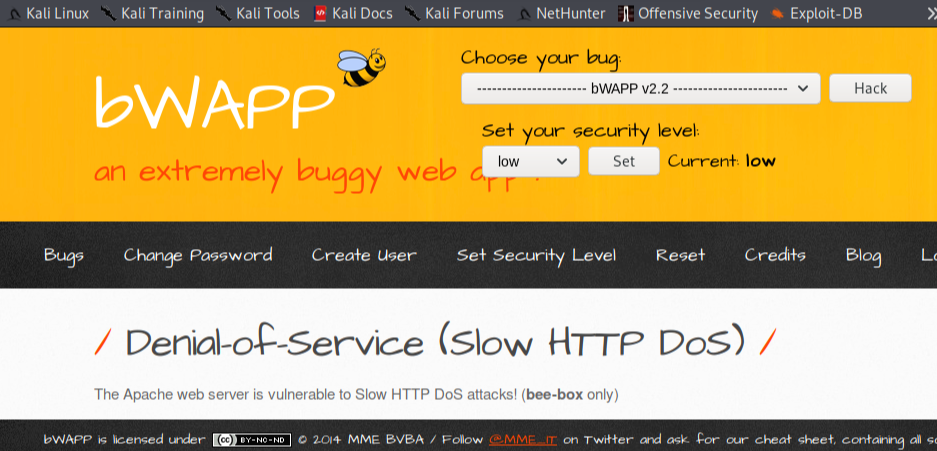The width and height of the screenshot is (937, 451).
Task: Open the Kali Forums bookmark
Action: (454, 13)
